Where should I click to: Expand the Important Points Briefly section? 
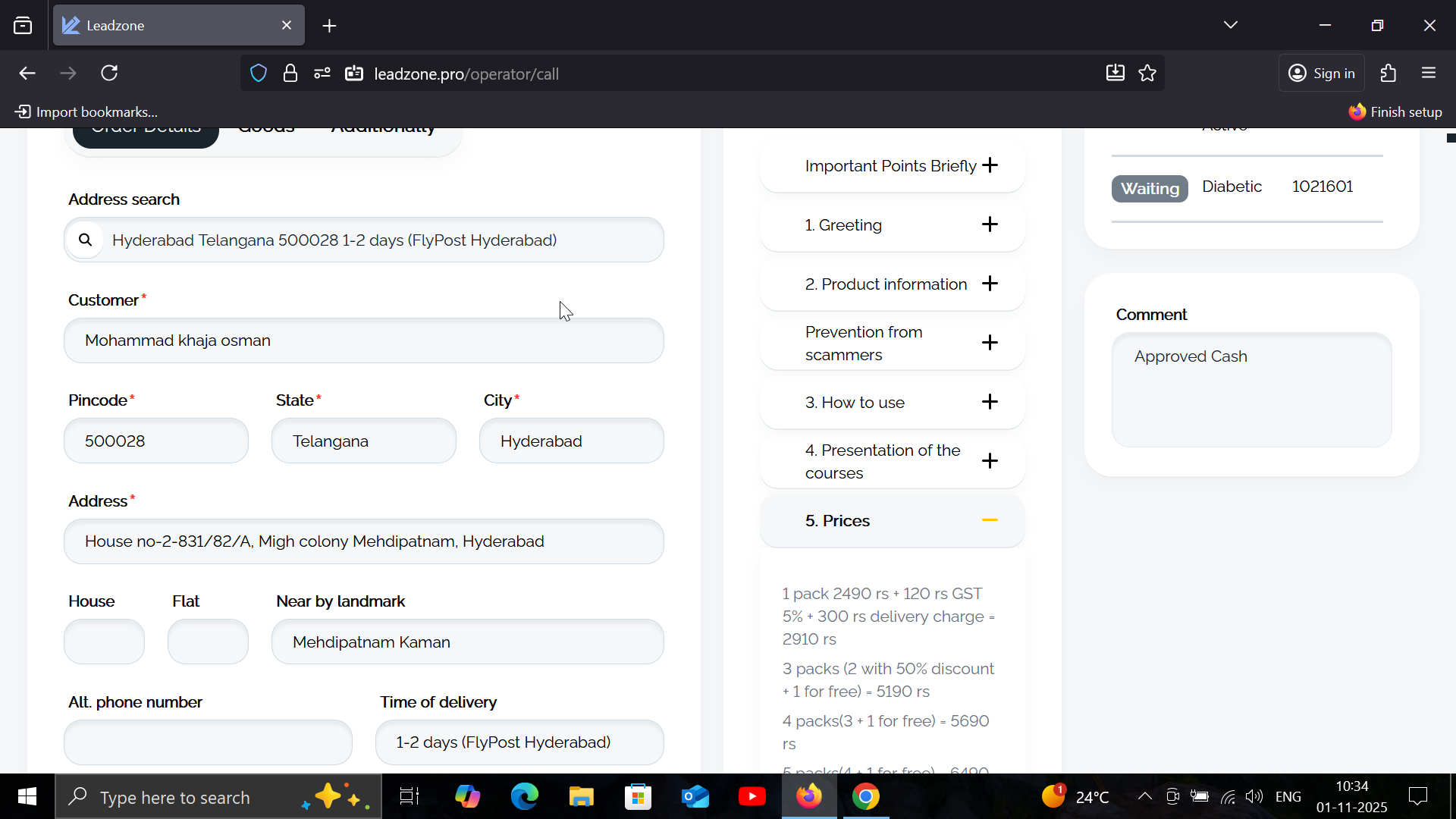[990, 165]
